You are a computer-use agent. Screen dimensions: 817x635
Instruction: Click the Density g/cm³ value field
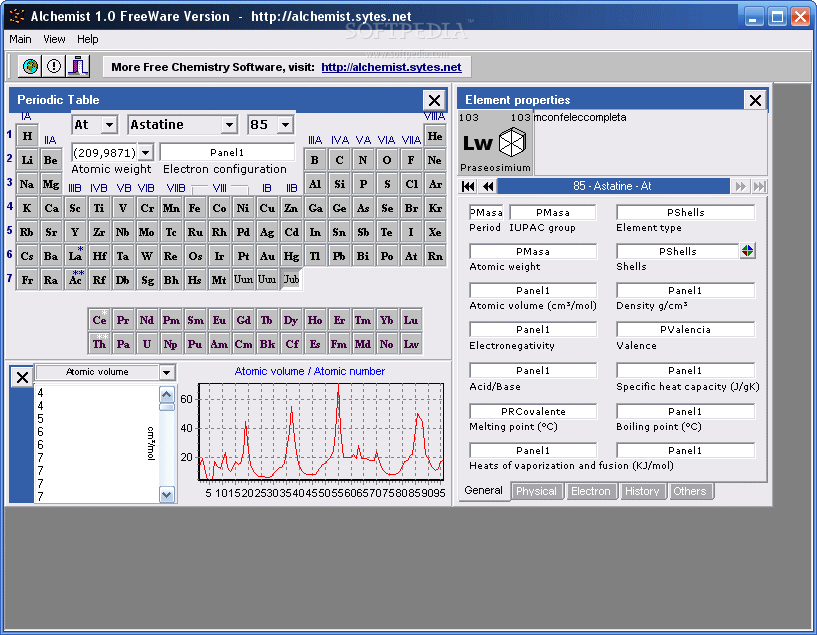[x=685, y=291]
